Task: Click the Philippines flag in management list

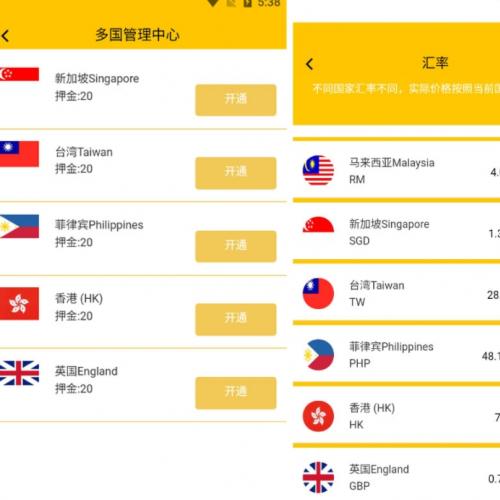Action: 19,226
